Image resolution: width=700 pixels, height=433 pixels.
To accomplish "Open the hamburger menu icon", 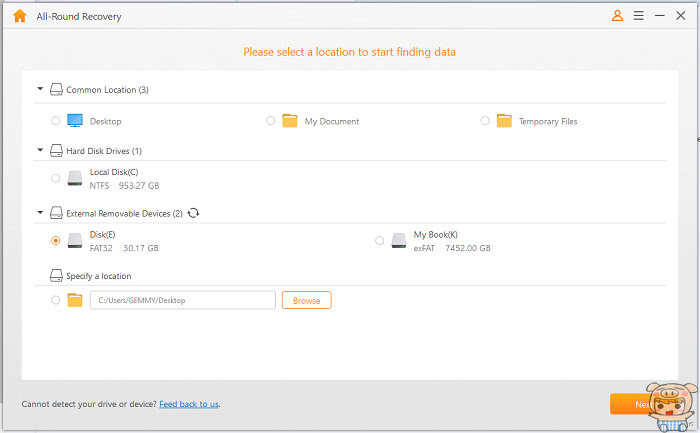I will point(639,16).
